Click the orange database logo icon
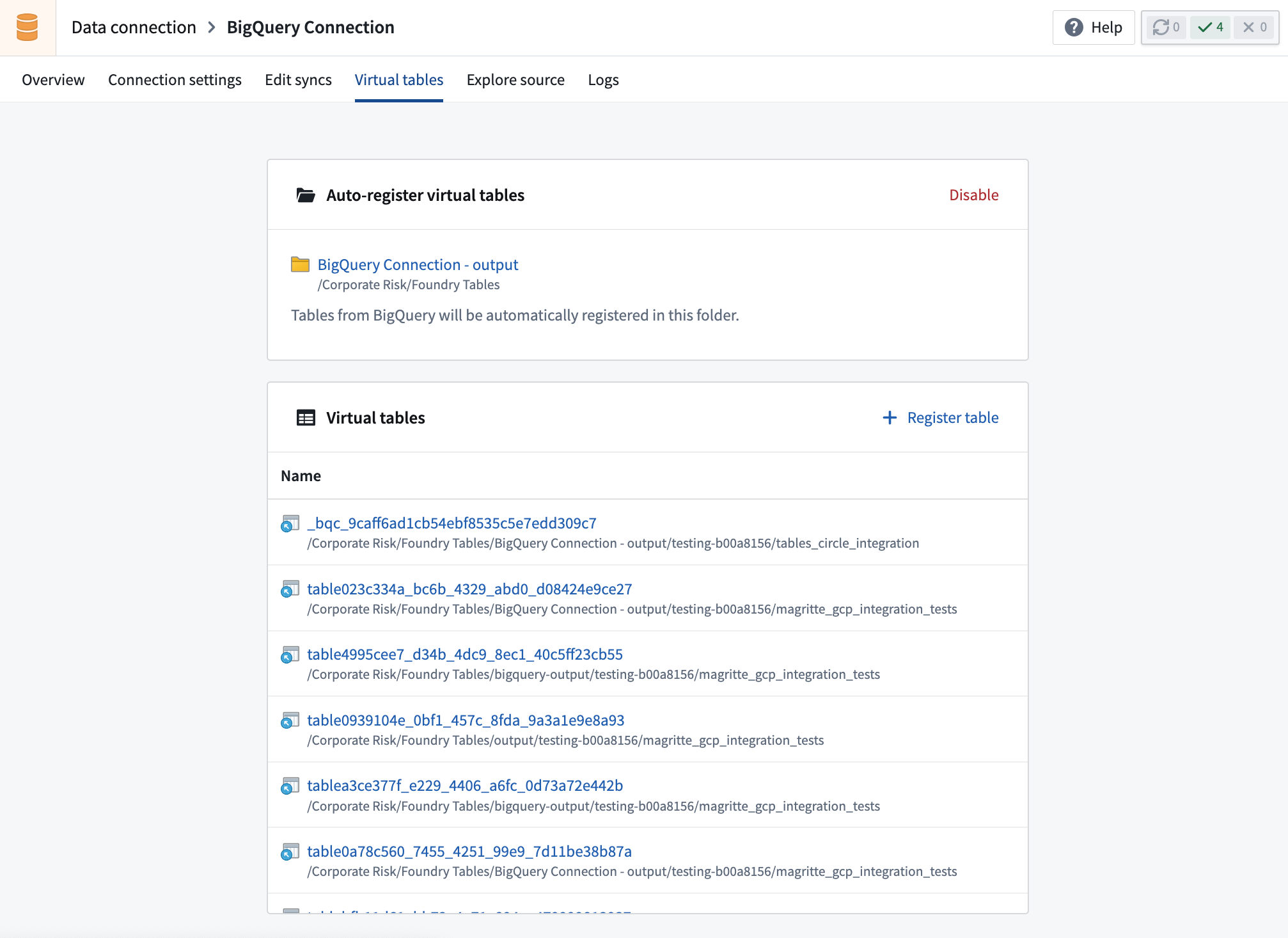Screen dimensions: 1288x938 click(x=27, y=28)
